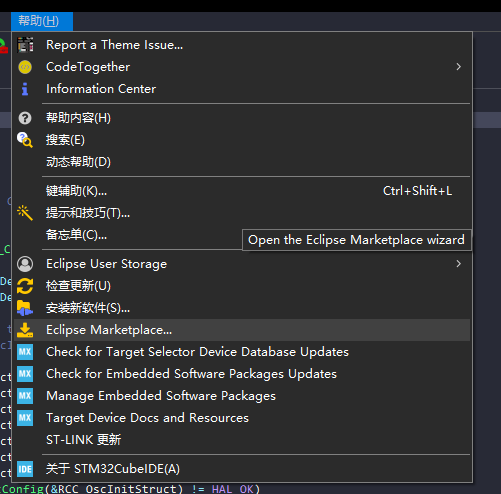Image resolution: width=501 pixels, height=494 pixels.
Task: Click MX icon beside Target Selector Database Updates
Action: pyautogui.click(x=25, y=352)
